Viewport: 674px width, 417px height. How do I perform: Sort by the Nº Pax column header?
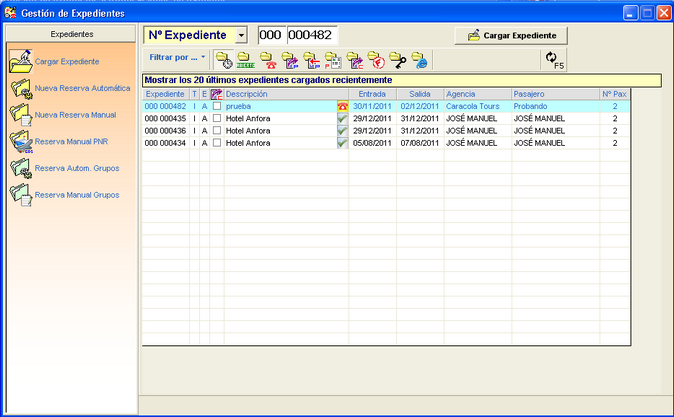615,94
